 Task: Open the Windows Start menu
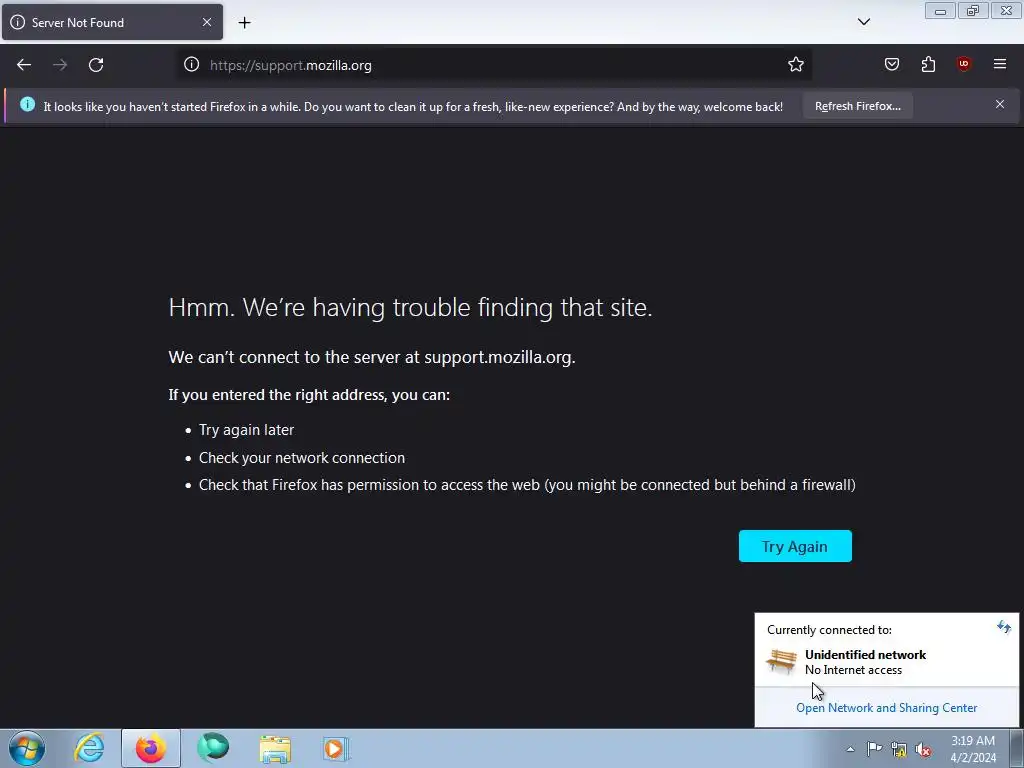point(27,748)
